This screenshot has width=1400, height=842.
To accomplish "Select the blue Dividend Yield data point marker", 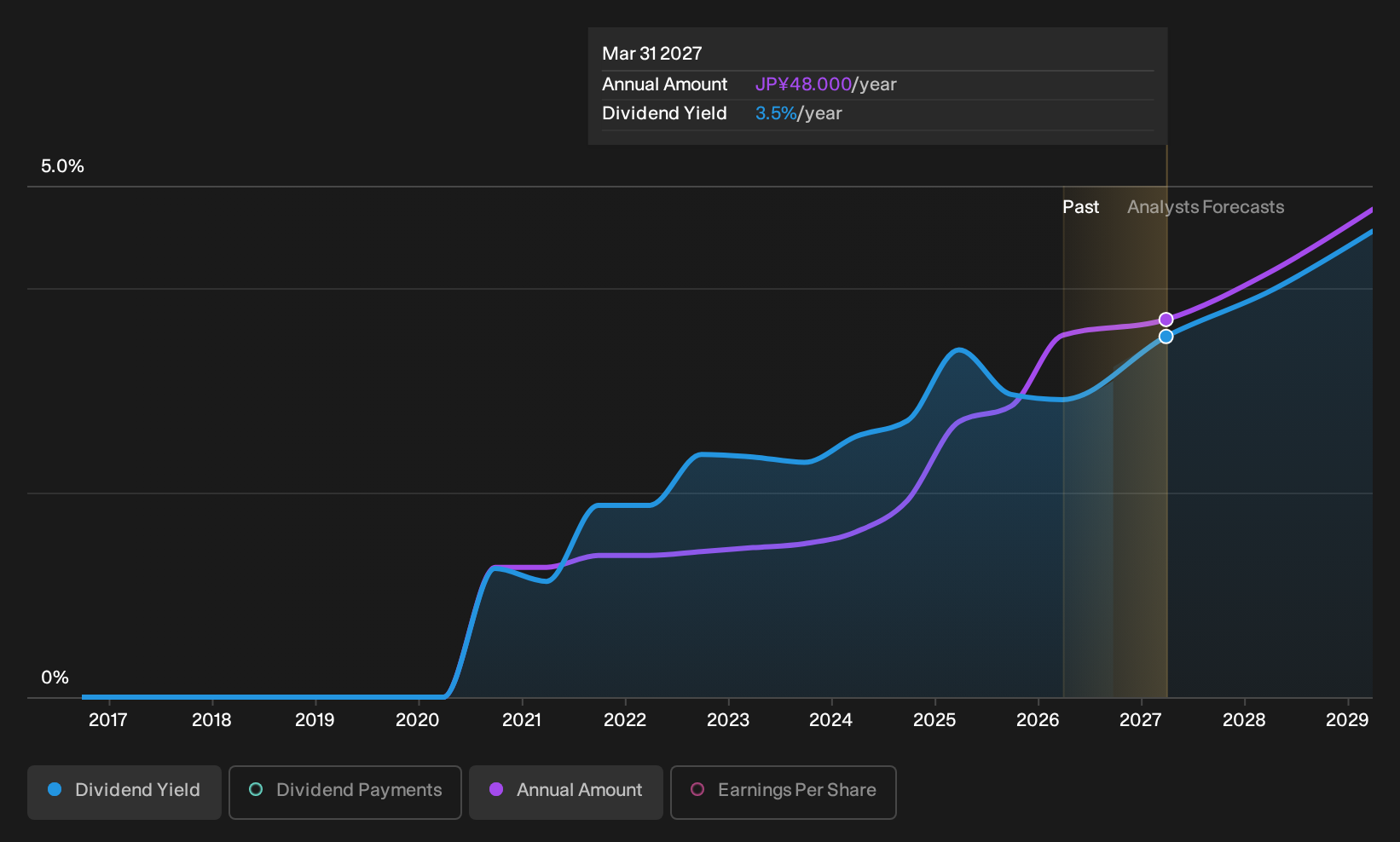I will 1166,337.
